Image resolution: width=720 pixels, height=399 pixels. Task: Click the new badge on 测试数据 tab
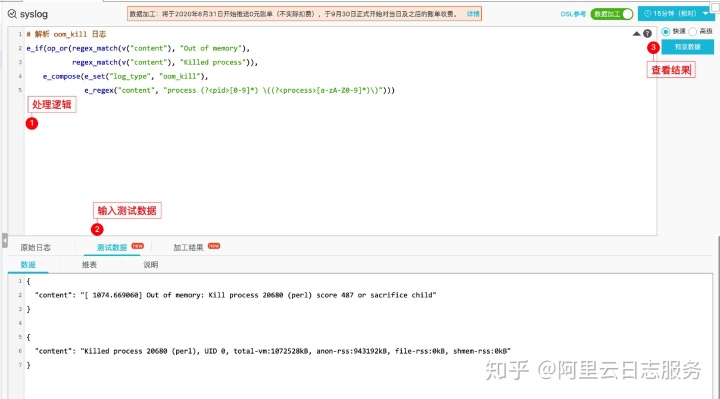tap(138, 246)
